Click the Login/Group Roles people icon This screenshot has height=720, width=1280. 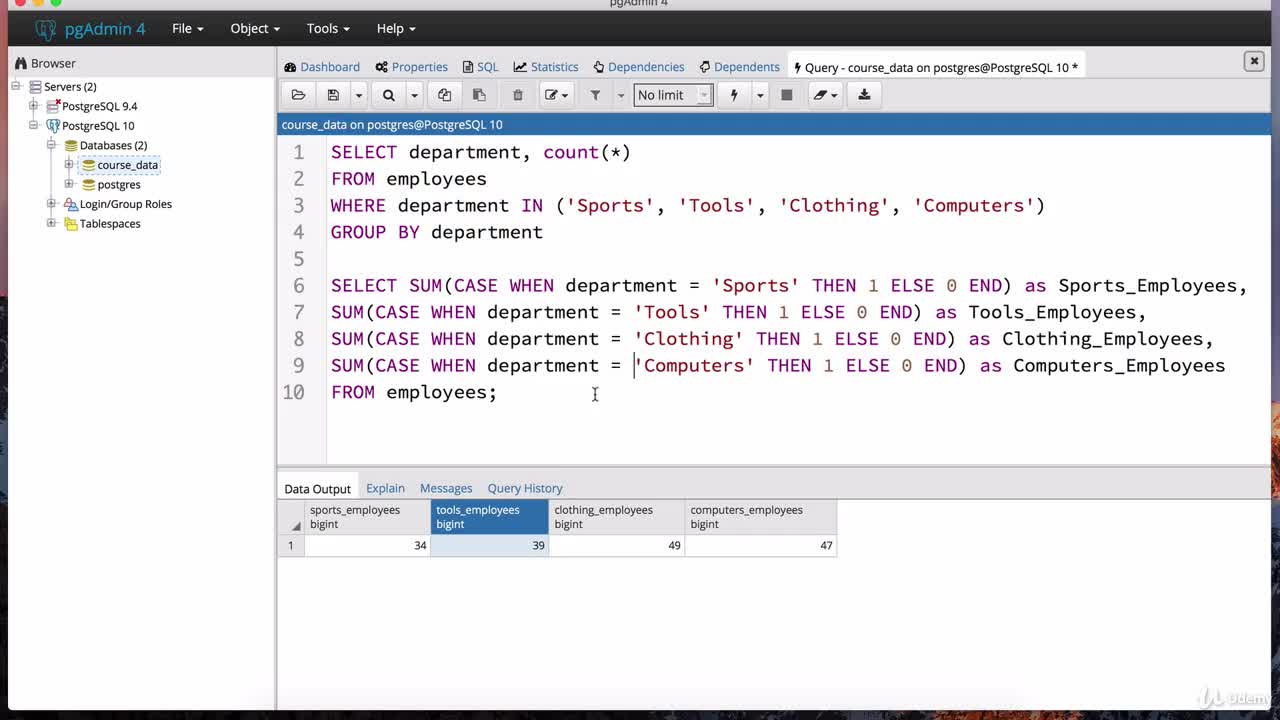pyautogui.click(x=71, y=204)
